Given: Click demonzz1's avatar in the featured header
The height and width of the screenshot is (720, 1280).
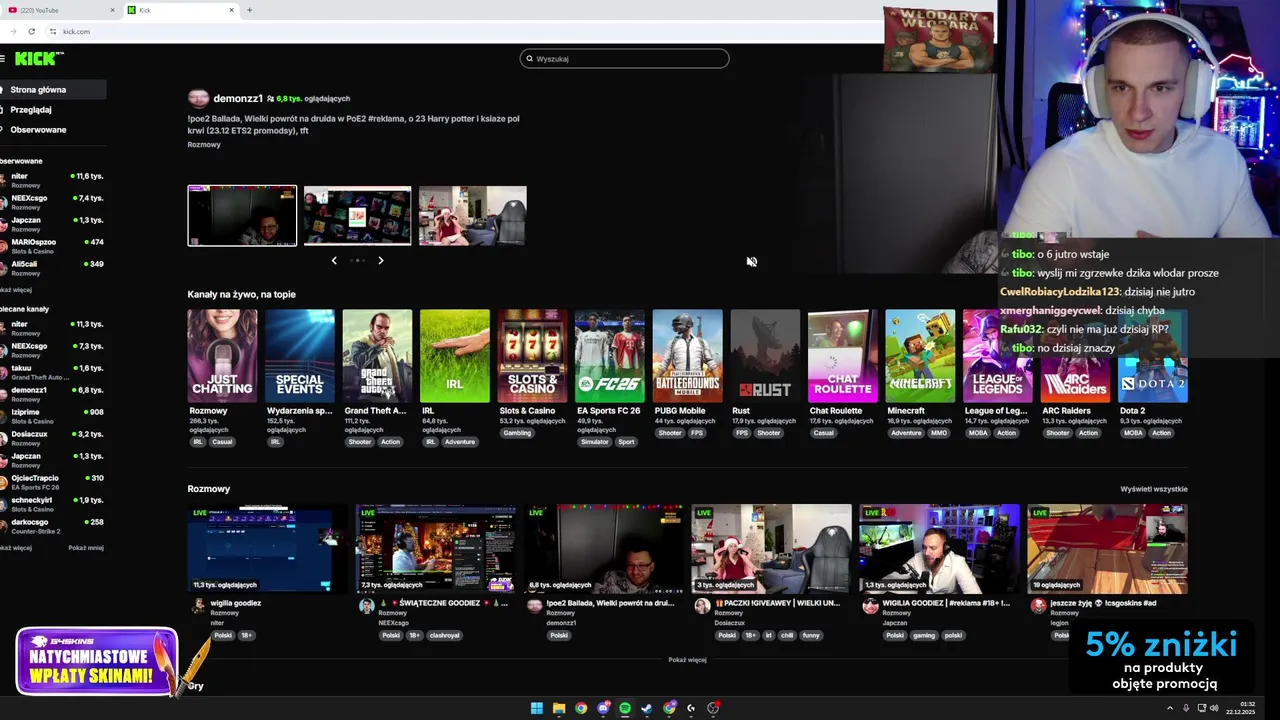Looking at the screenshot, I should pos(198,98).
